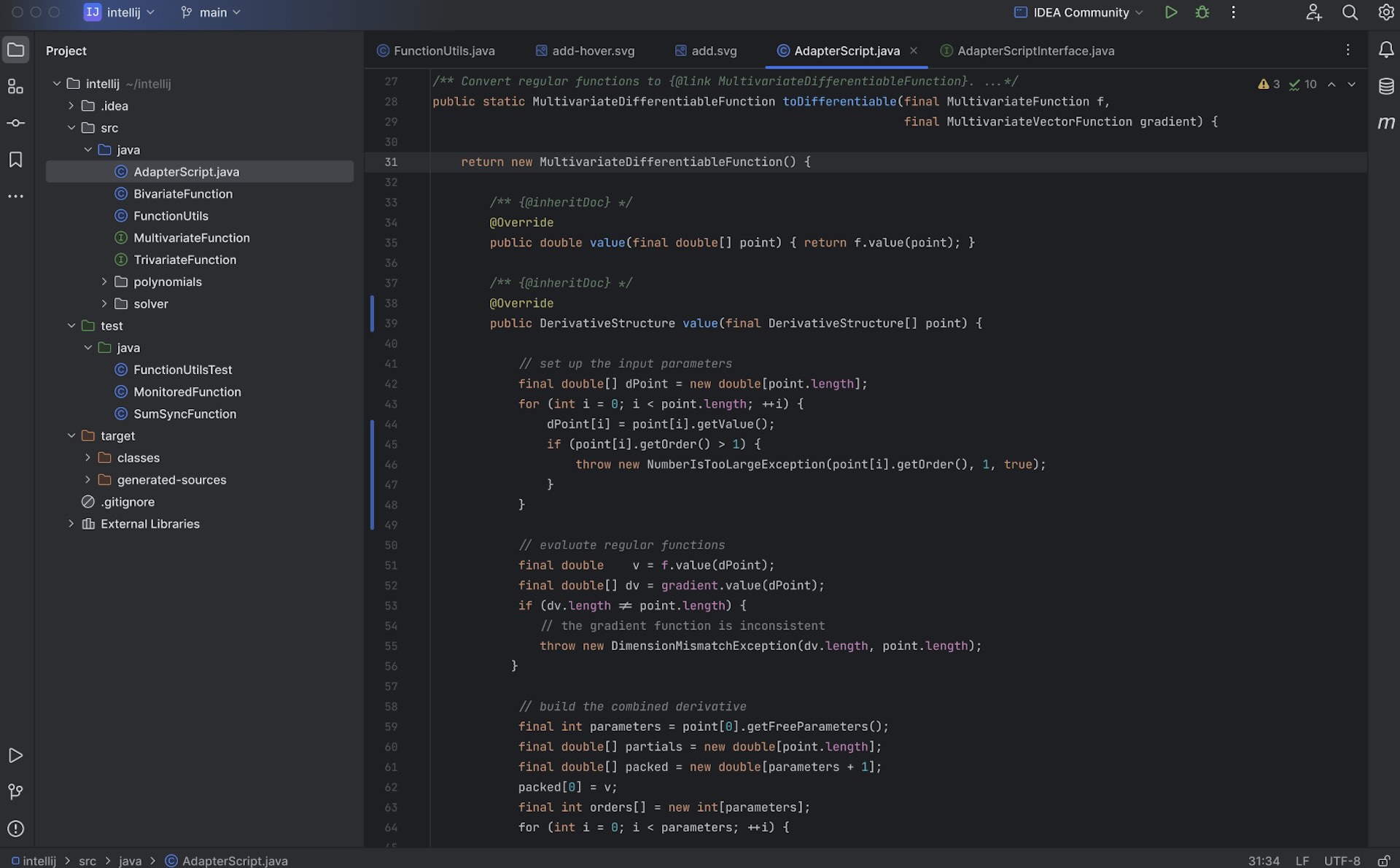The height and width of the screenshot is (868, 1400).
Task: Expand the 'External Libraries' tree node
Action: coord(70,523)
